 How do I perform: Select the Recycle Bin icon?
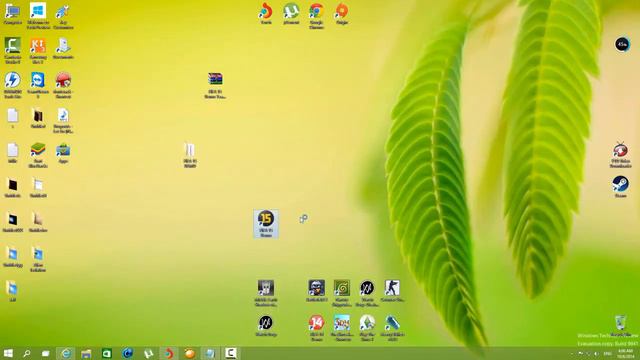620,322
